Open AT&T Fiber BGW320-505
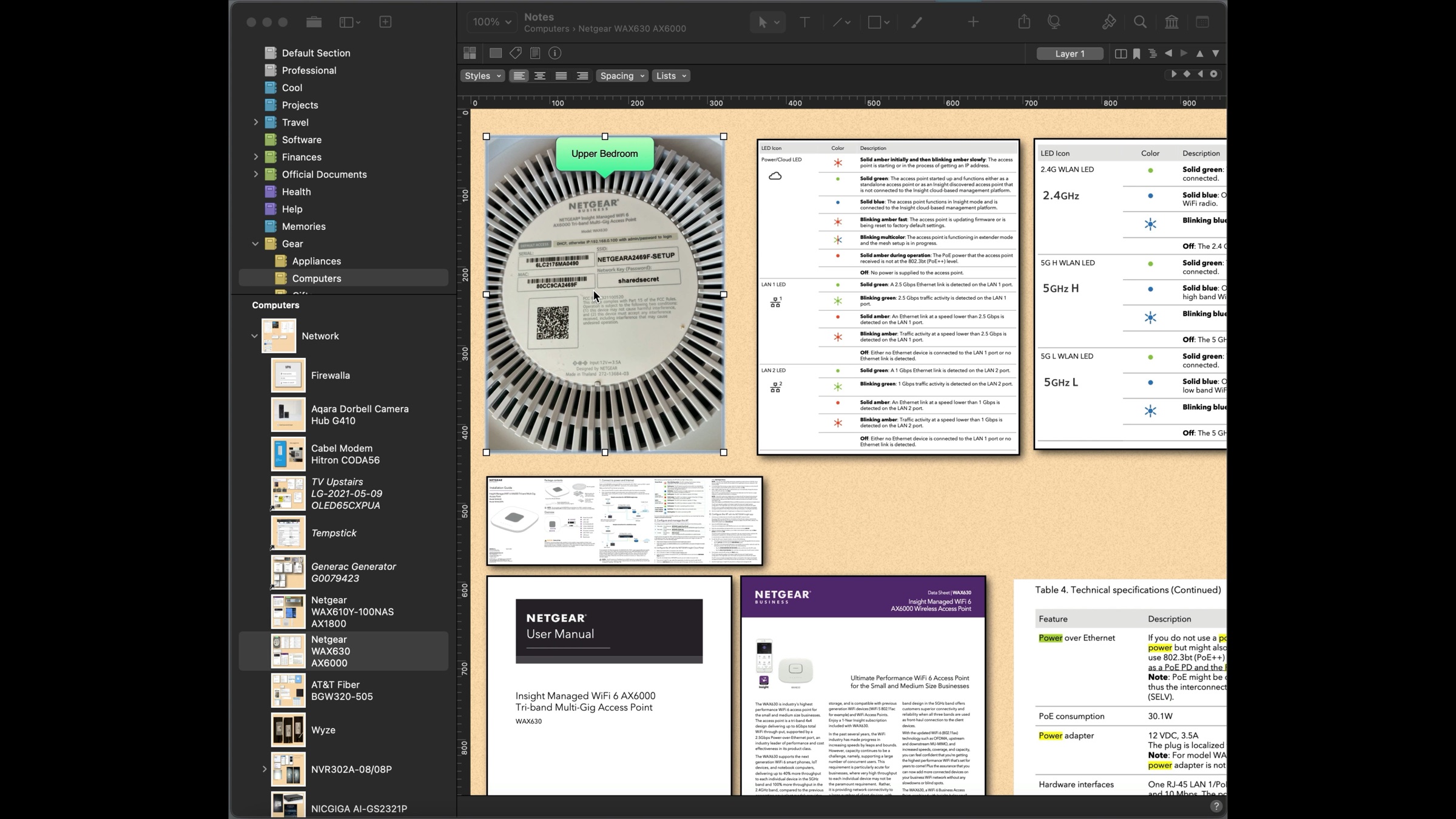The height and width of the screenshot is (819, 1456). point(343,690)
